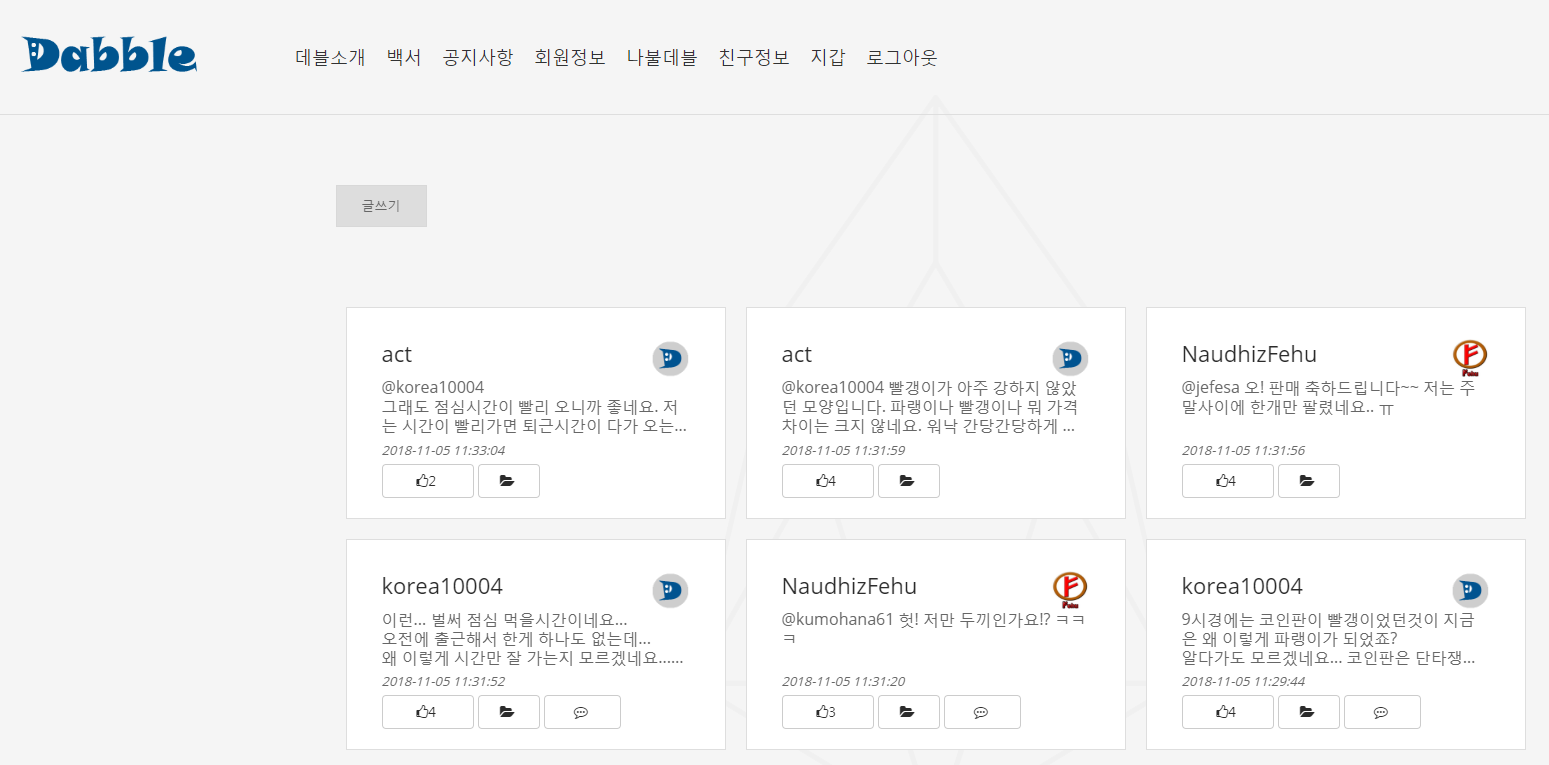Screen dimensions: 1549x765
Task: Click the Dabble logo
Action: tap(108, 56)
